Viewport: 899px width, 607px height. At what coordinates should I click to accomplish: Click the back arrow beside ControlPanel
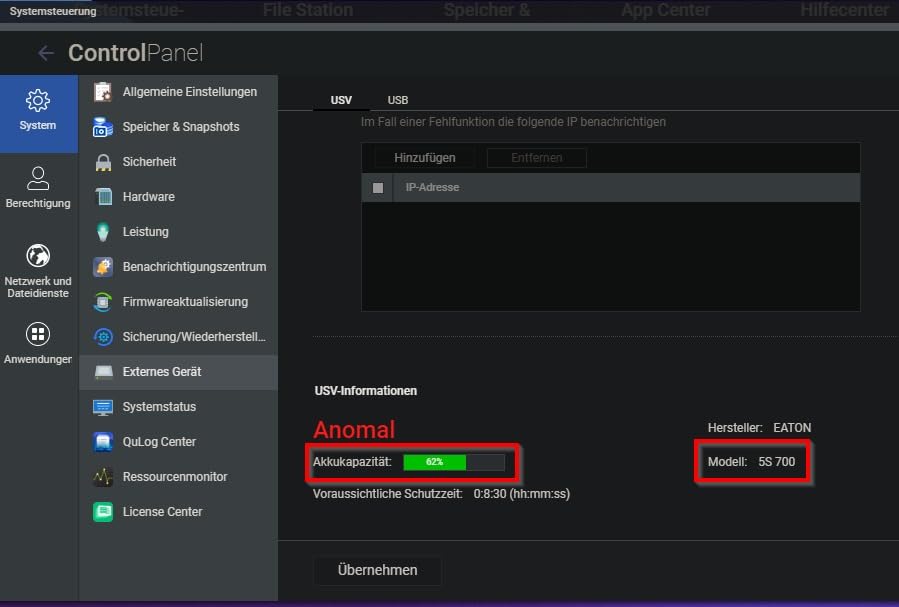click(45, 53)
